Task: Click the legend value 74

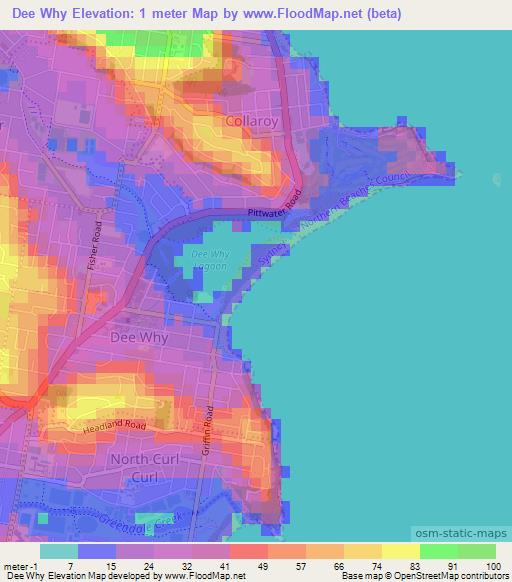Action: tap(377, 566)
